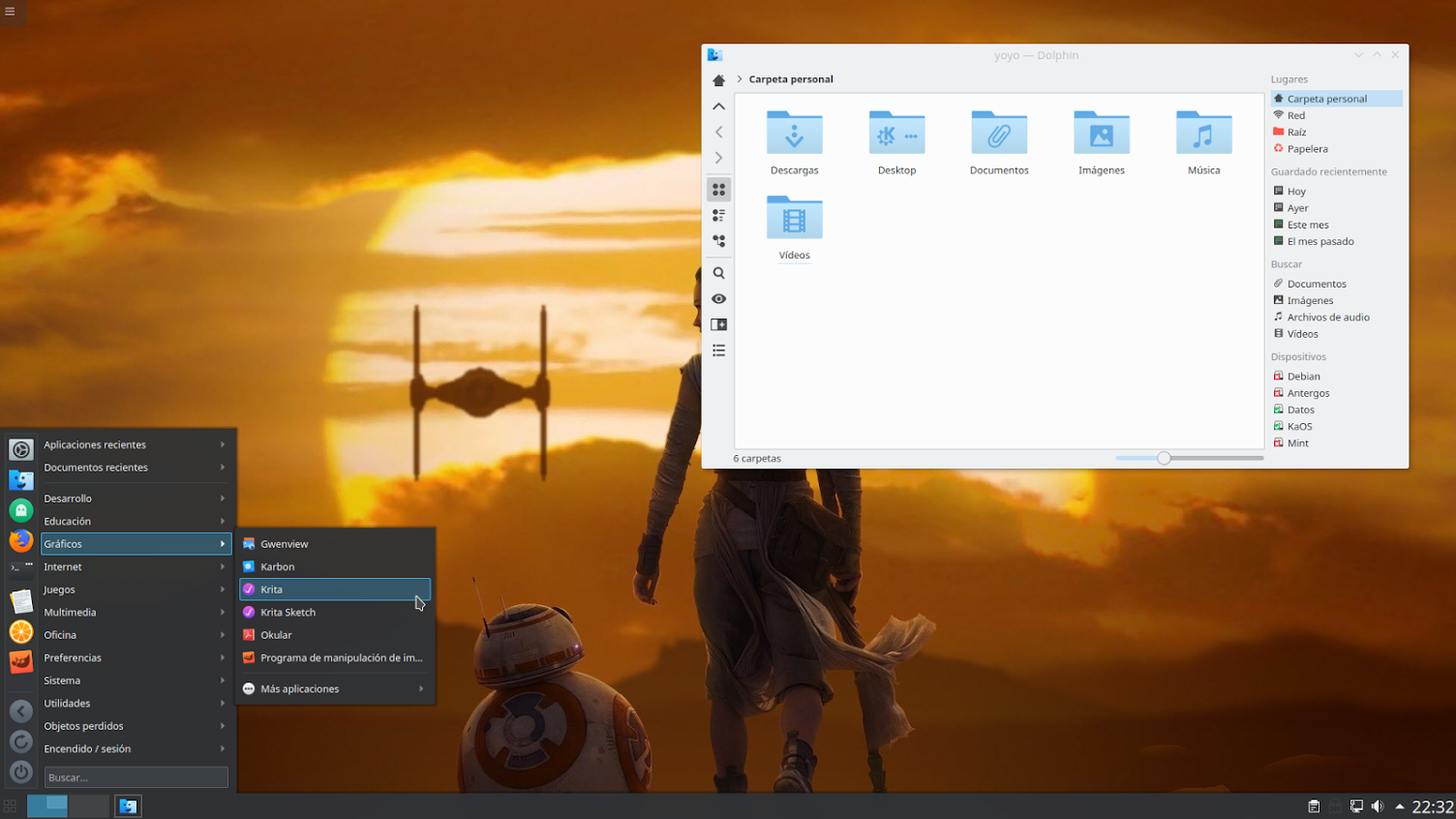
Task: Open Firefox from the favorites sidebar
Action: click(20, 540)
